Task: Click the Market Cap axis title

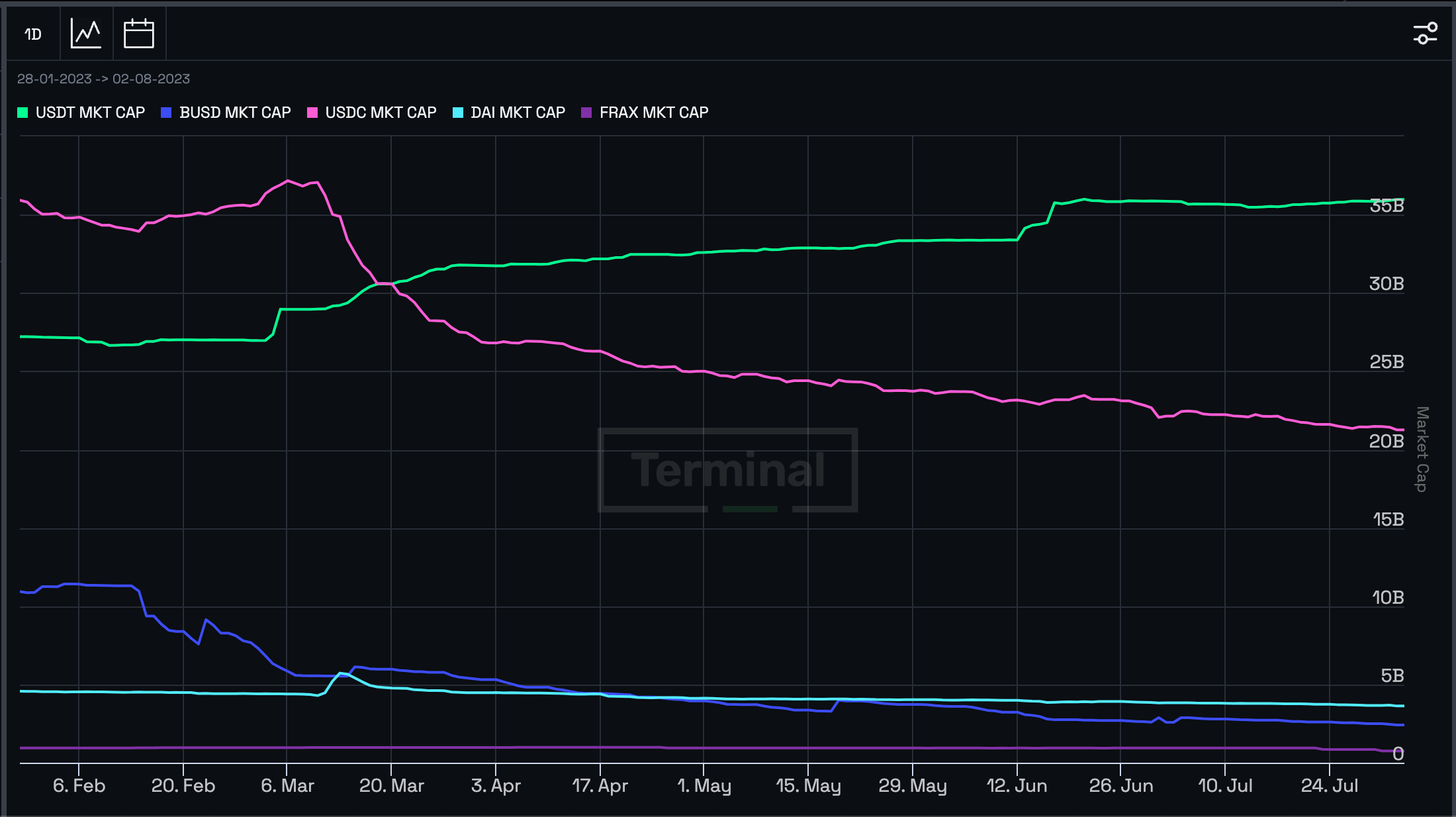Action: (1422, 450)
